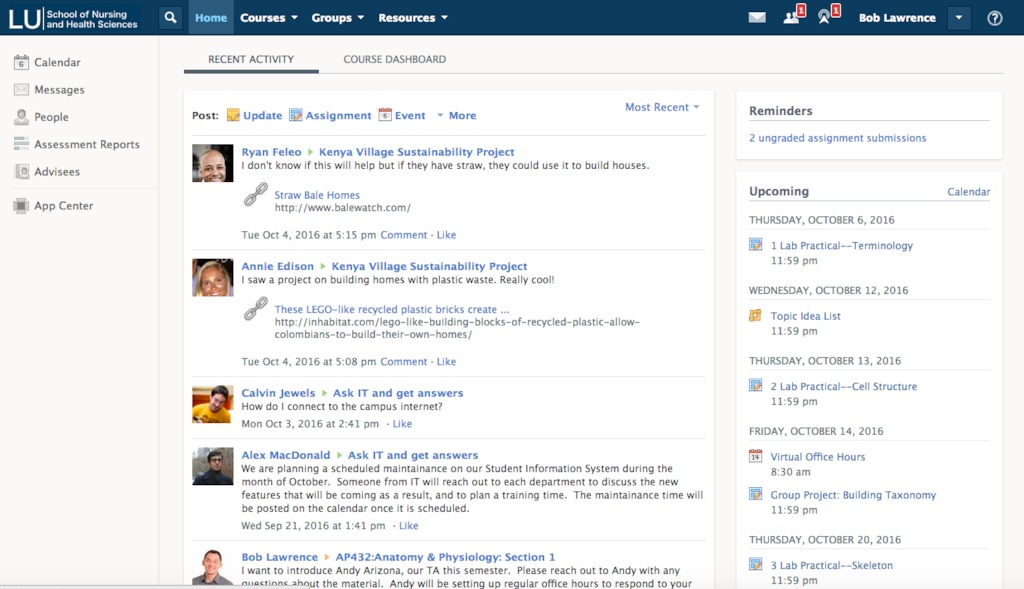
Task: Open the search magnifier icon
Action: click(170, 18)
